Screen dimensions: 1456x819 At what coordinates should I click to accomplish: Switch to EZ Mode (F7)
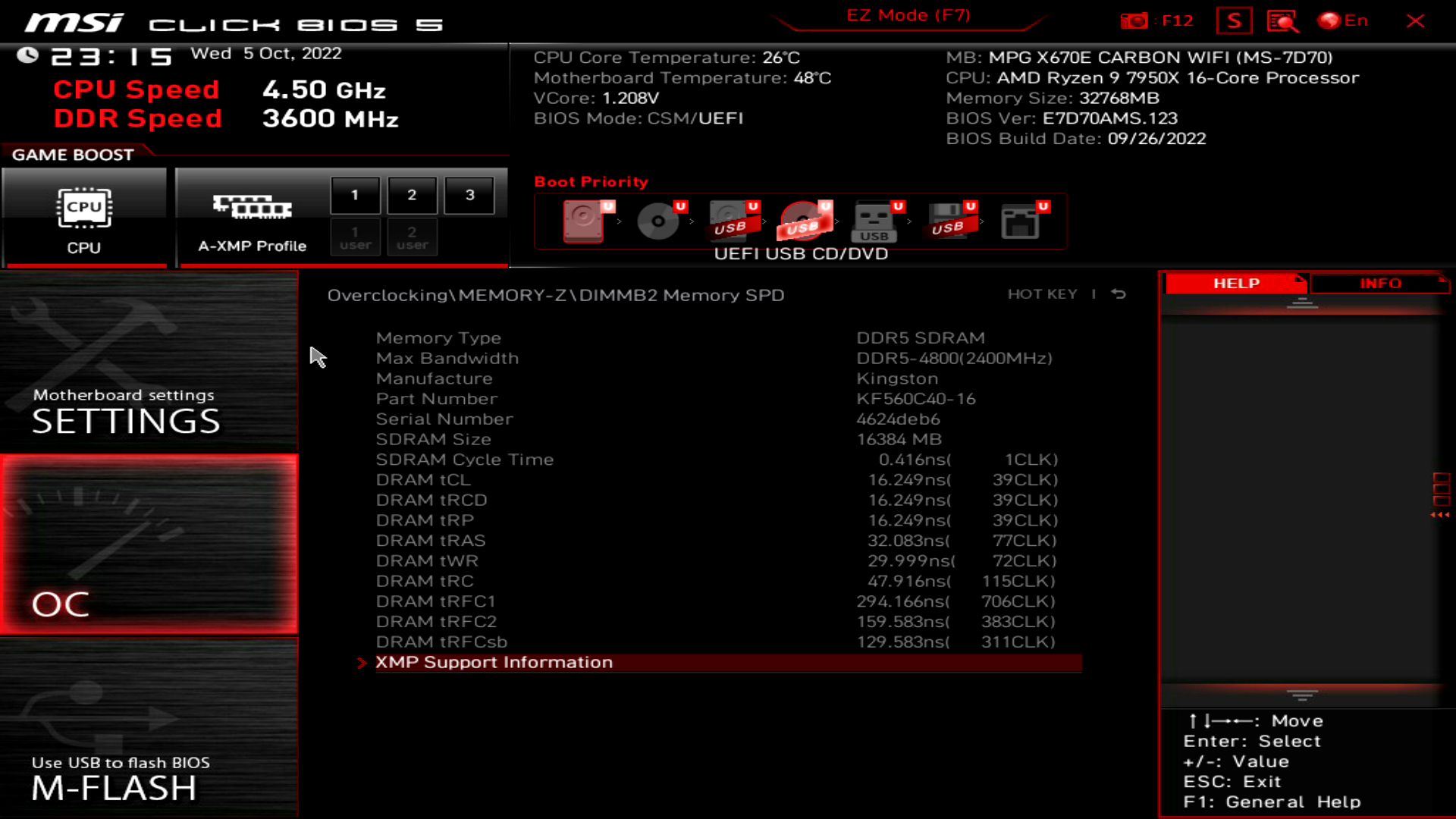(908, 16)
